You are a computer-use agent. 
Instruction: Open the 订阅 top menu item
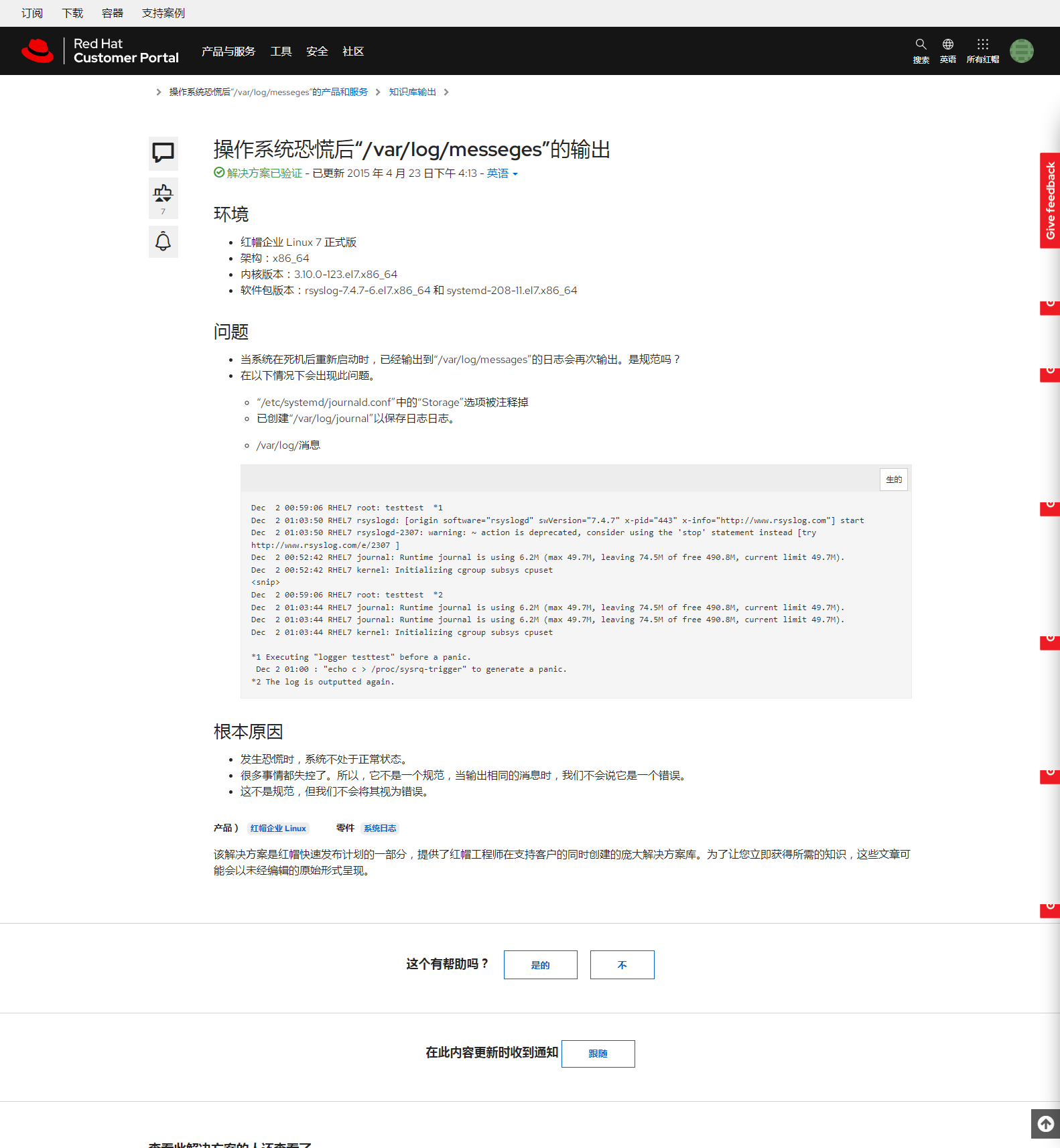click(31, 13)
